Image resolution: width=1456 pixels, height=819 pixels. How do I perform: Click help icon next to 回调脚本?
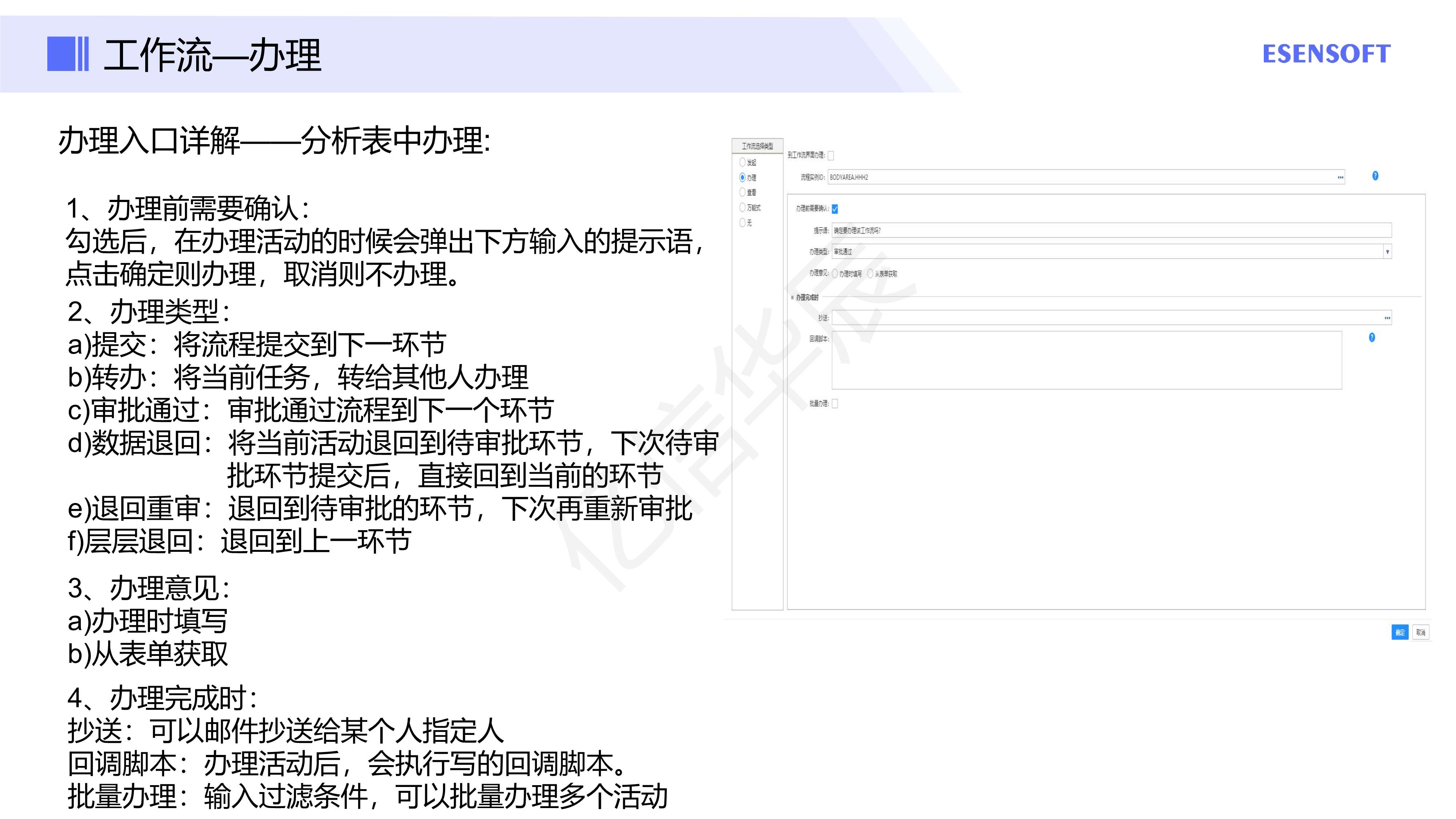click(1371, 337)
